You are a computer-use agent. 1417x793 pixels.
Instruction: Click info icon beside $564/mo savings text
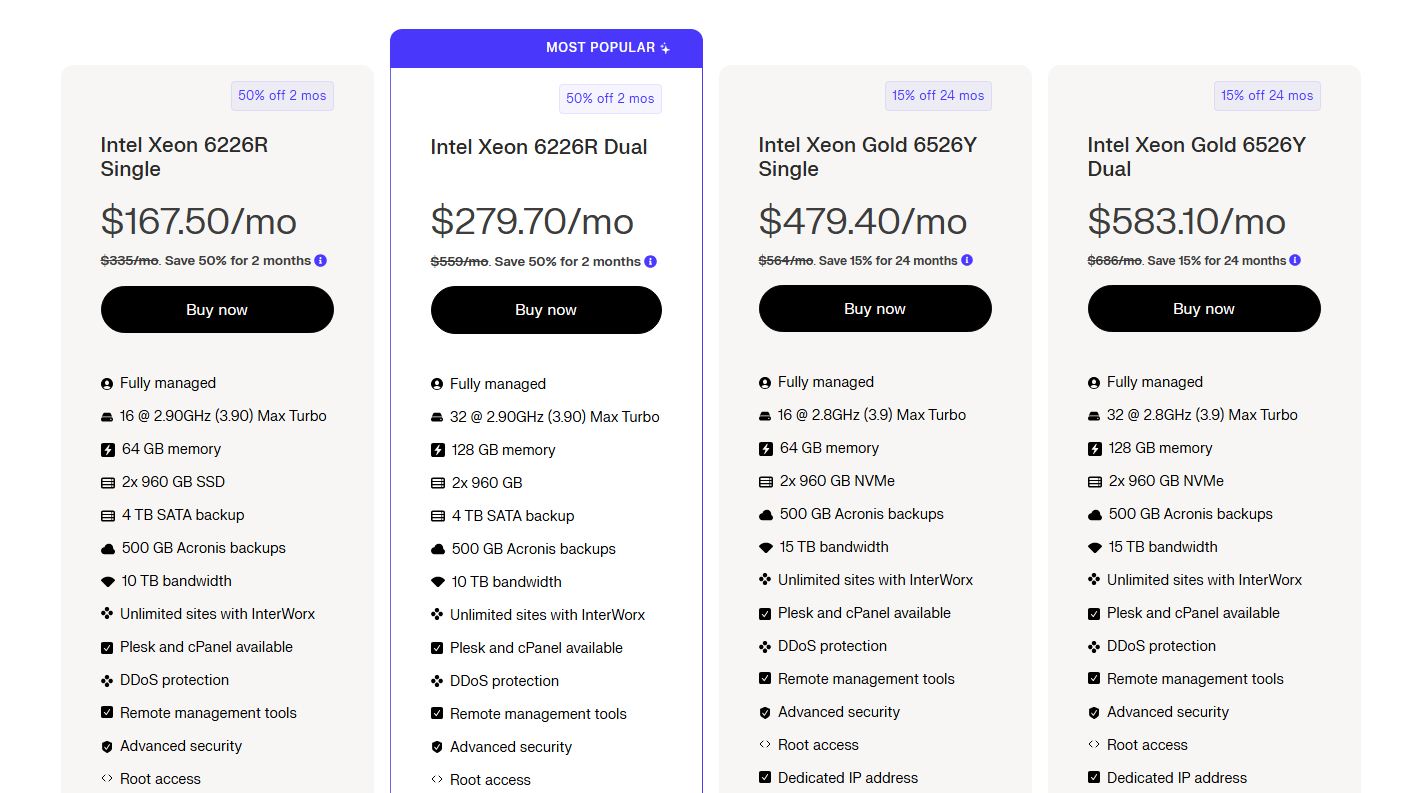tap(967, 261)
